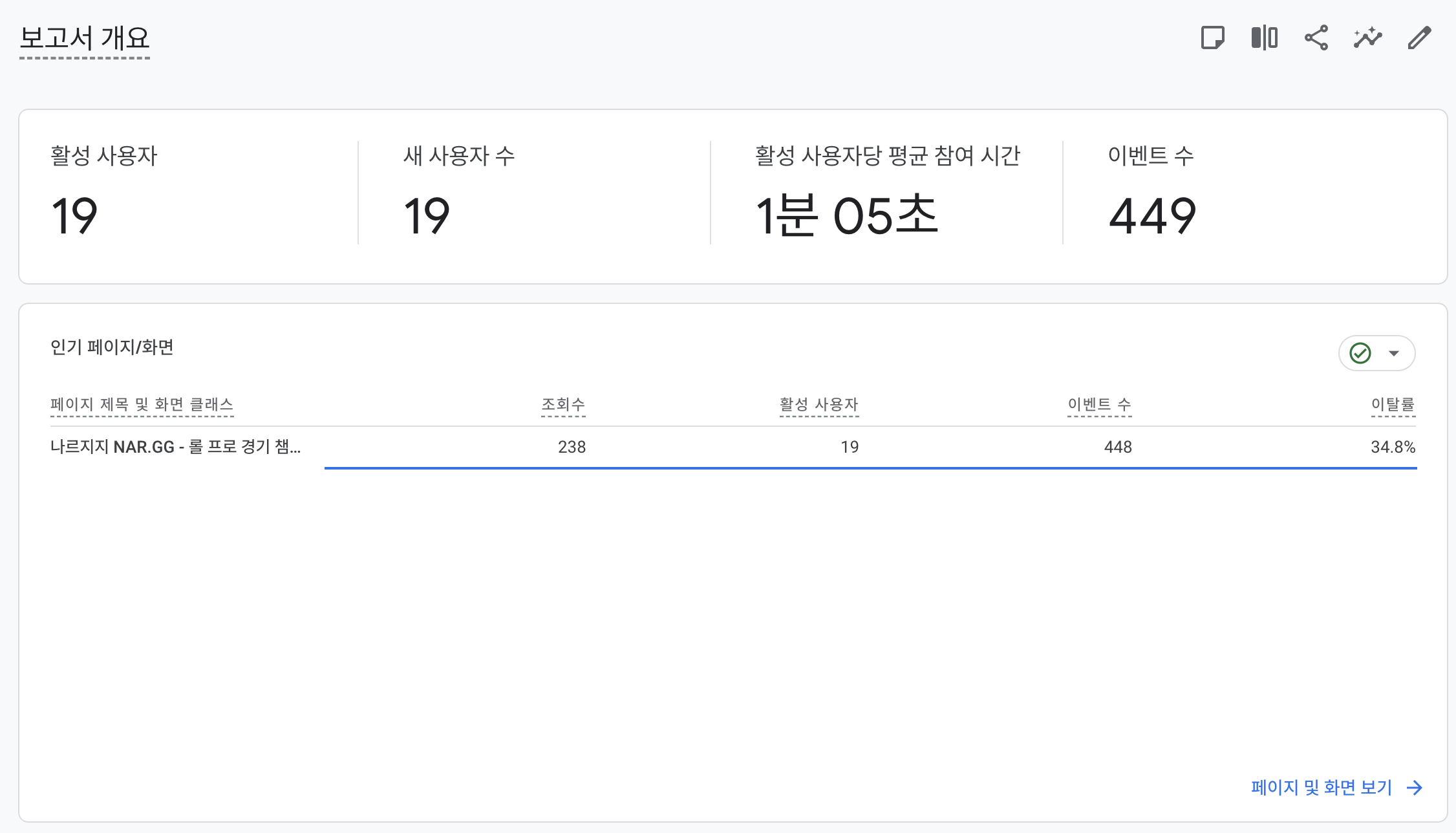Click the 조회수 column header
This screenshot has width=1456, height=833.
click(562, 405)
